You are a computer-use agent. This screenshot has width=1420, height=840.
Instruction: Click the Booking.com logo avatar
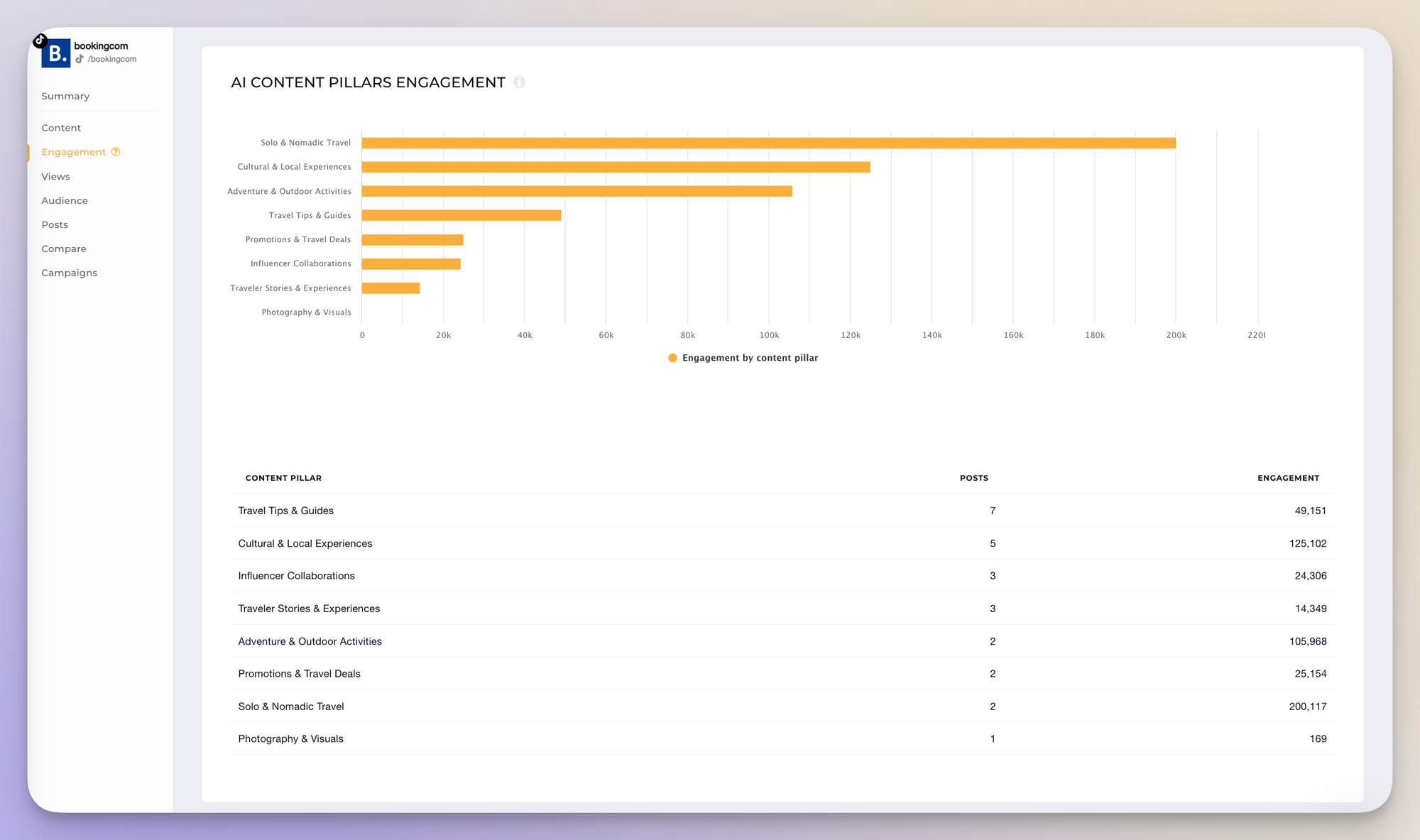coord(55,53)
